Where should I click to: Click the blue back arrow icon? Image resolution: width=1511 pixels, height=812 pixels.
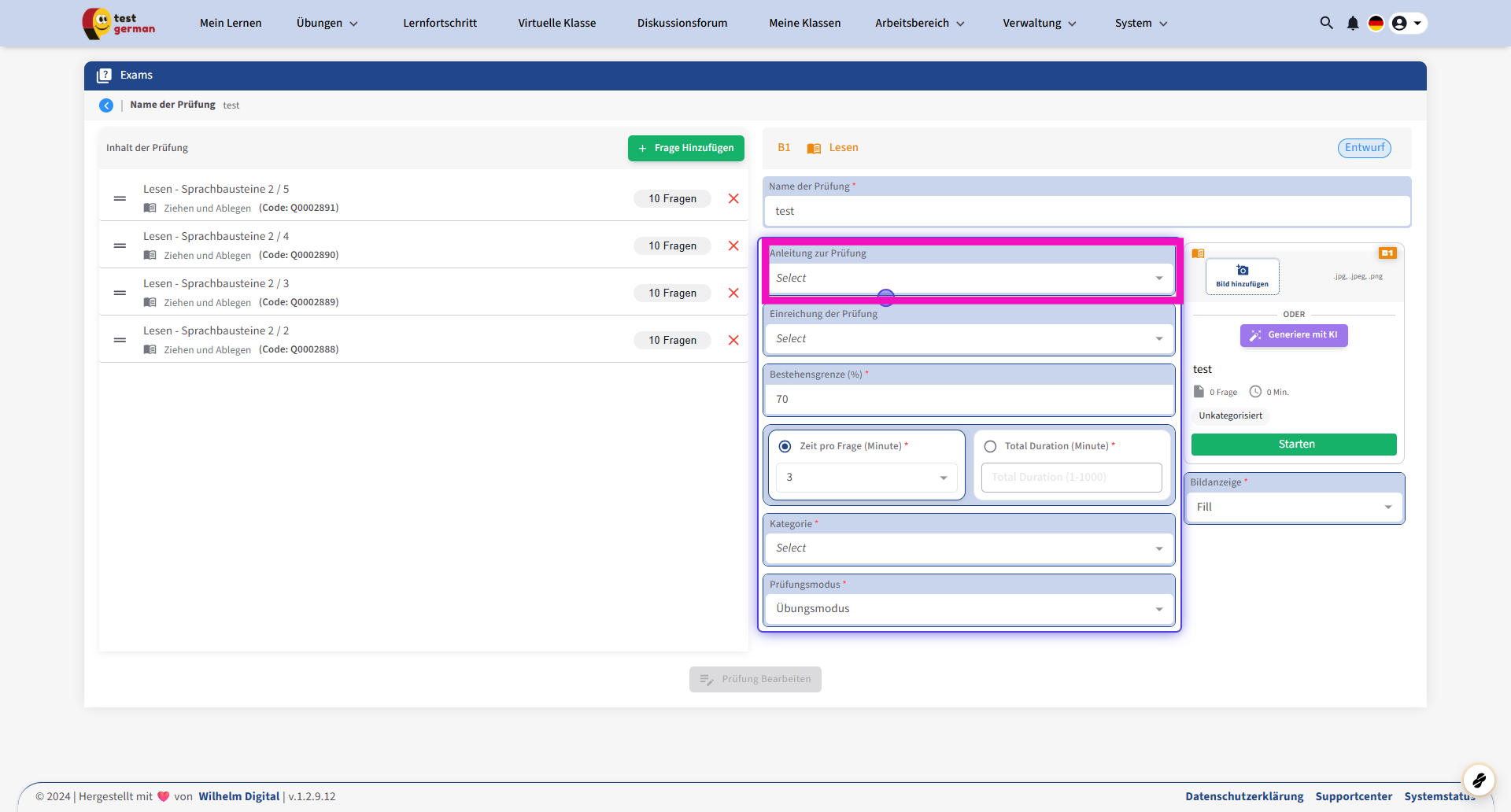[106, 105]
